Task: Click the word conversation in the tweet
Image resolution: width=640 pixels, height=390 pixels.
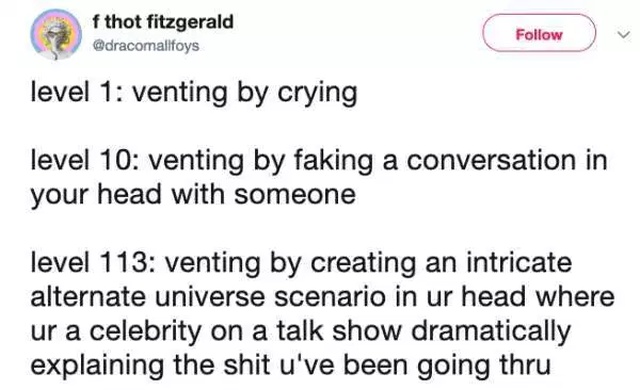Action: [491, 160]
